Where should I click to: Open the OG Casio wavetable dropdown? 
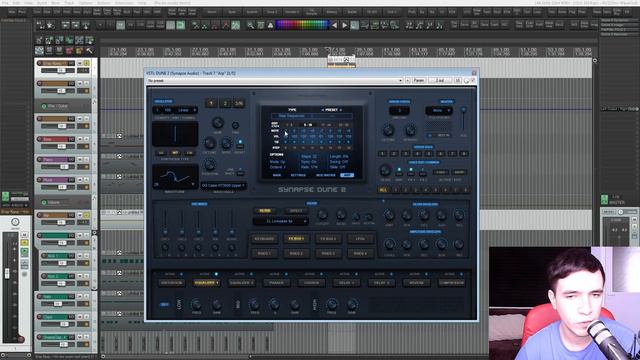223,185
